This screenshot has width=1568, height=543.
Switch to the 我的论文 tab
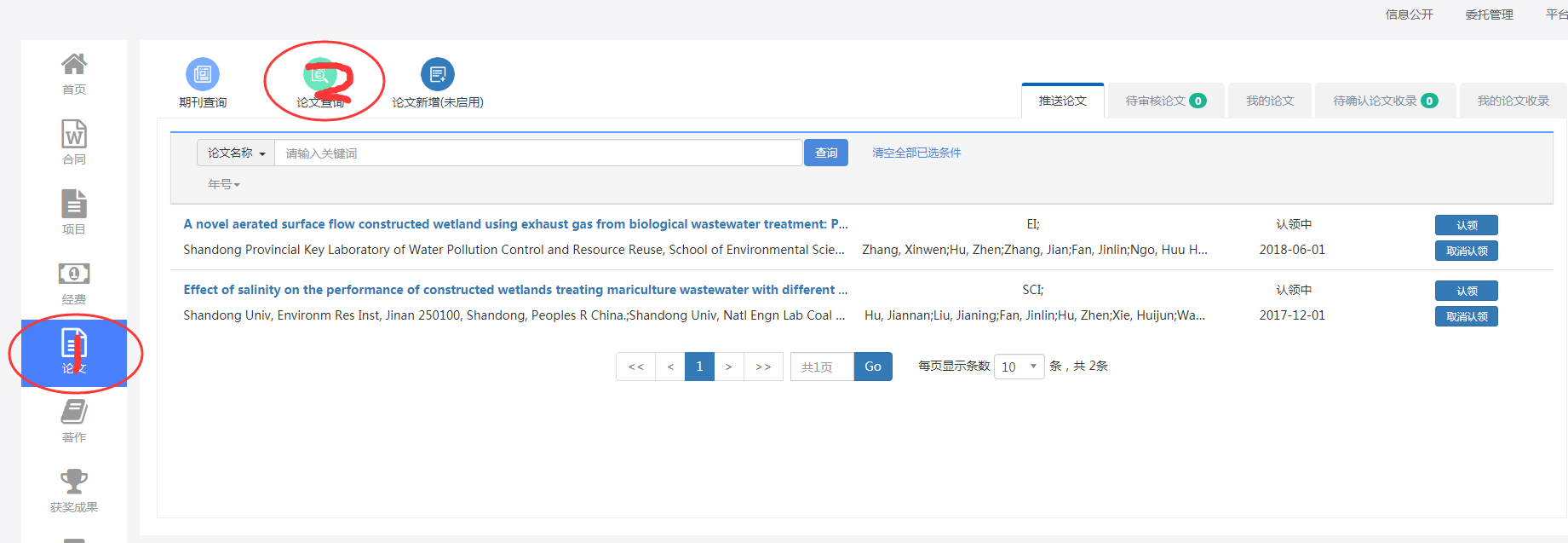tap(1270, 101)
